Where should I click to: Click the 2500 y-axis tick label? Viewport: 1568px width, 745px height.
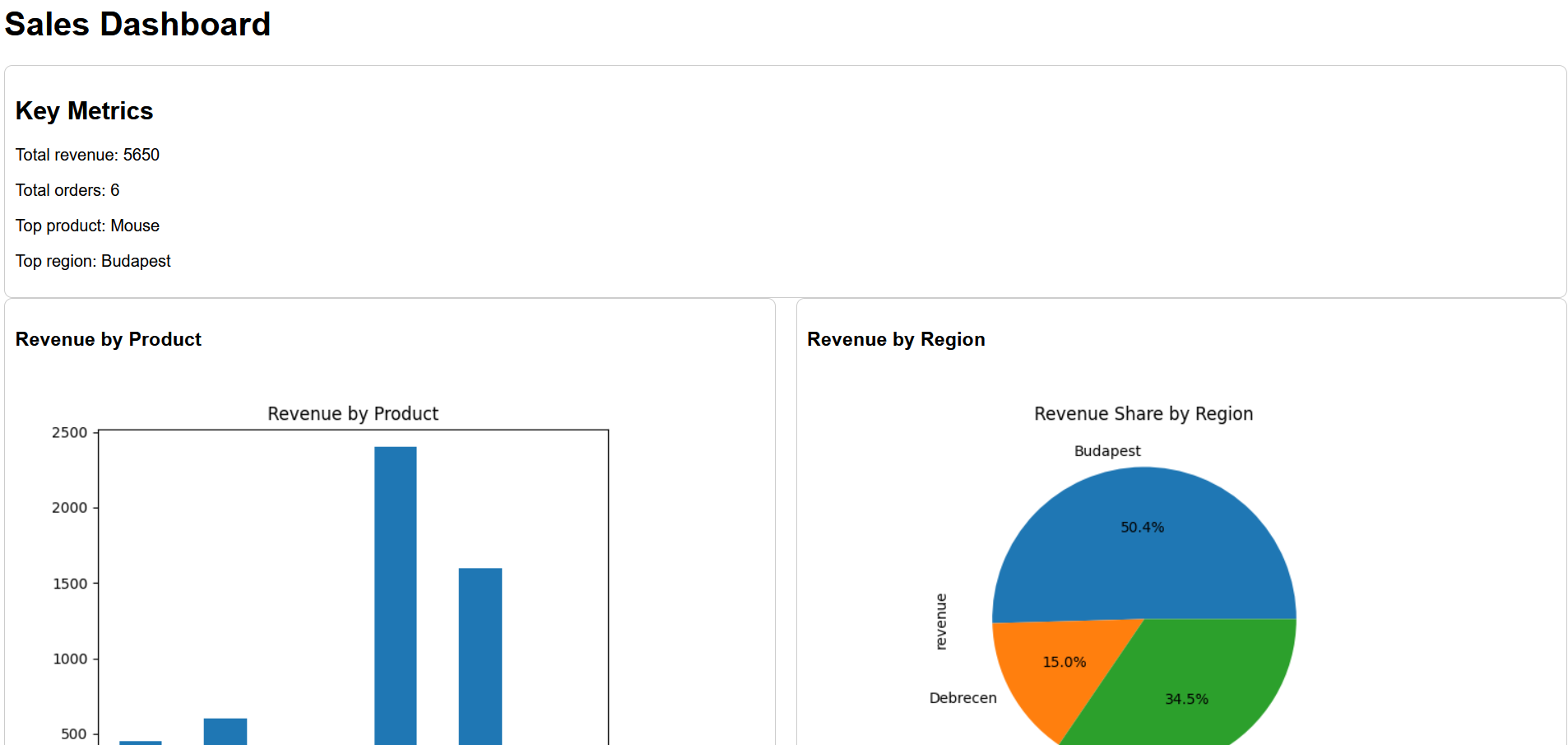coord(69,433)
